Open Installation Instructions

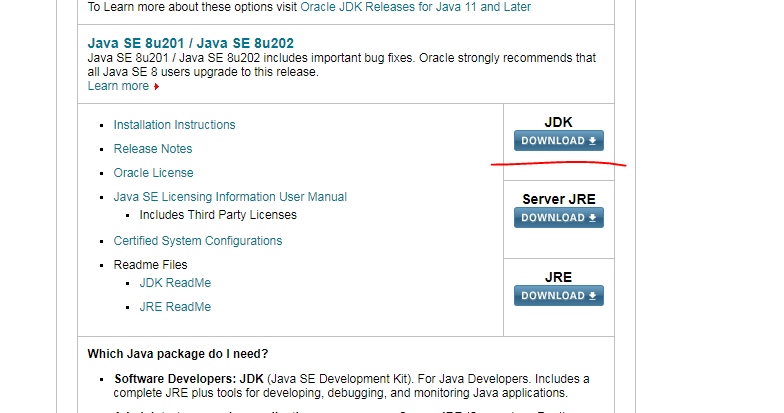point(174,124)
